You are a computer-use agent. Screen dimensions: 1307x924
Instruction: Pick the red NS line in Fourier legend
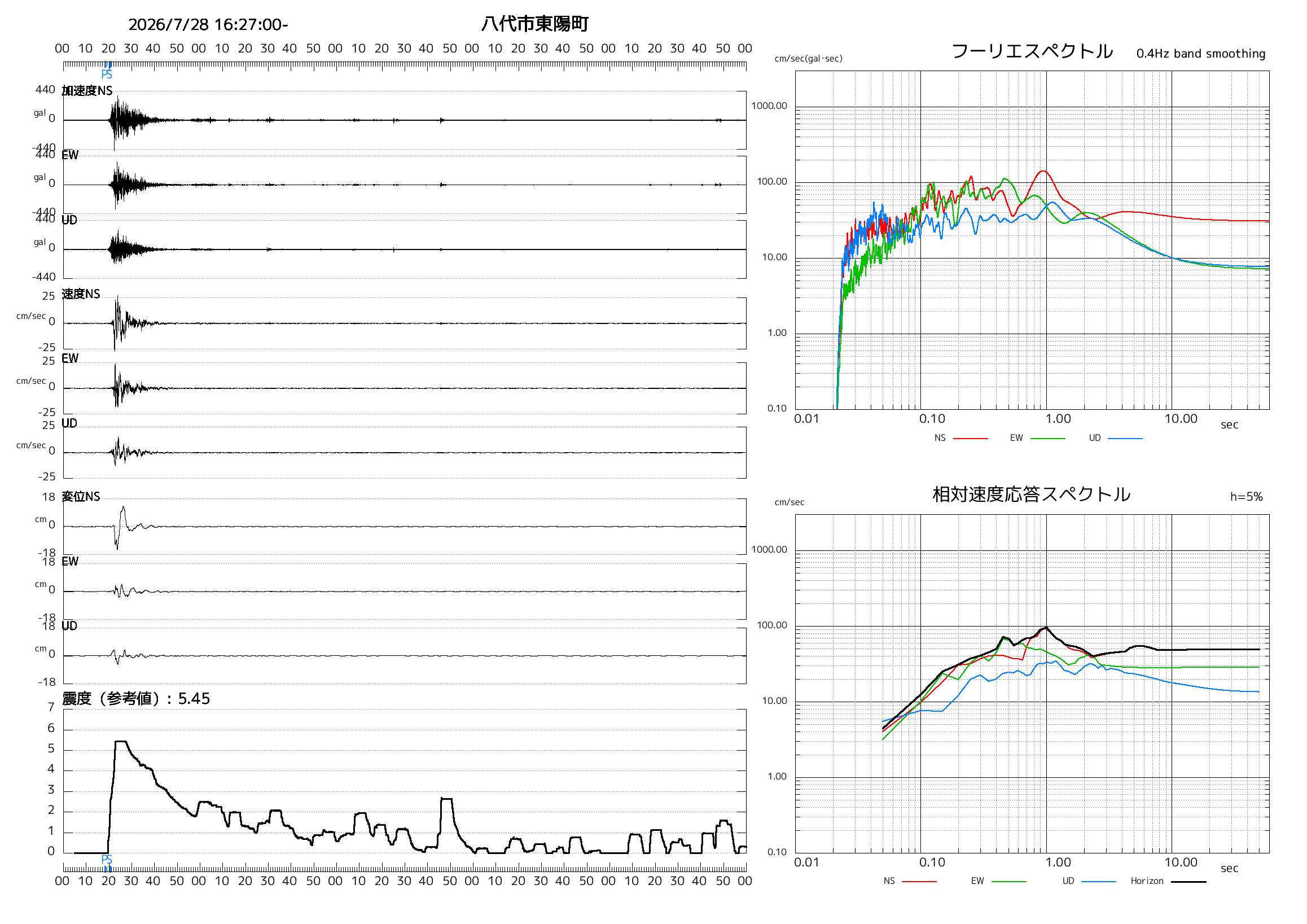pos(971,439)
